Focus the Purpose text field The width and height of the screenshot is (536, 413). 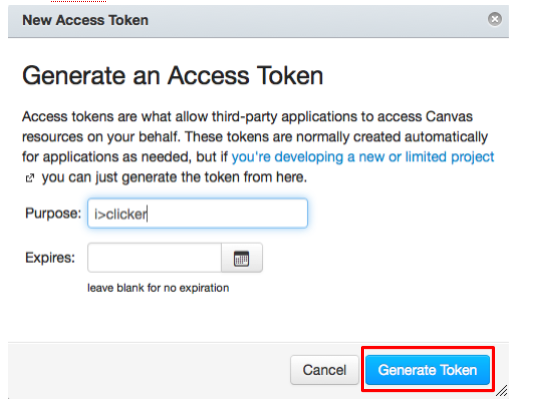[x=198, y=213]
